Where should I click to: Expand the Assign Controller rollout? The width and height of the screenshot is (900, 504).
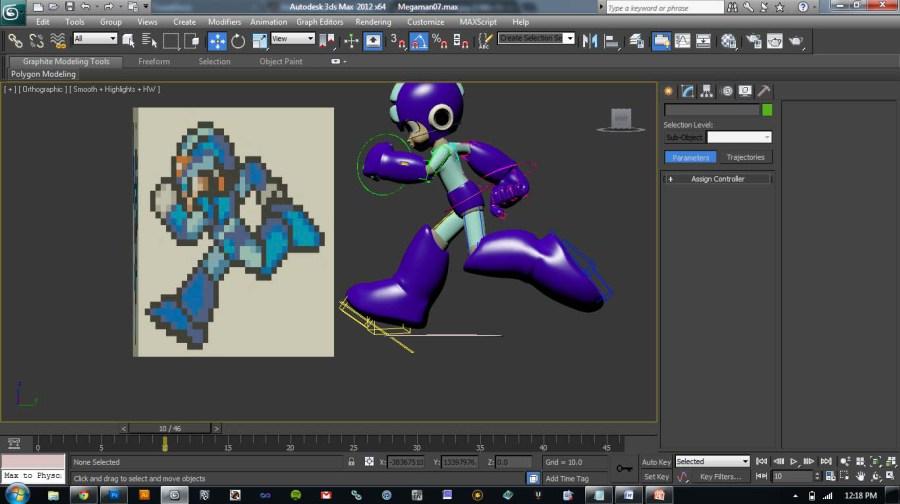716,179
